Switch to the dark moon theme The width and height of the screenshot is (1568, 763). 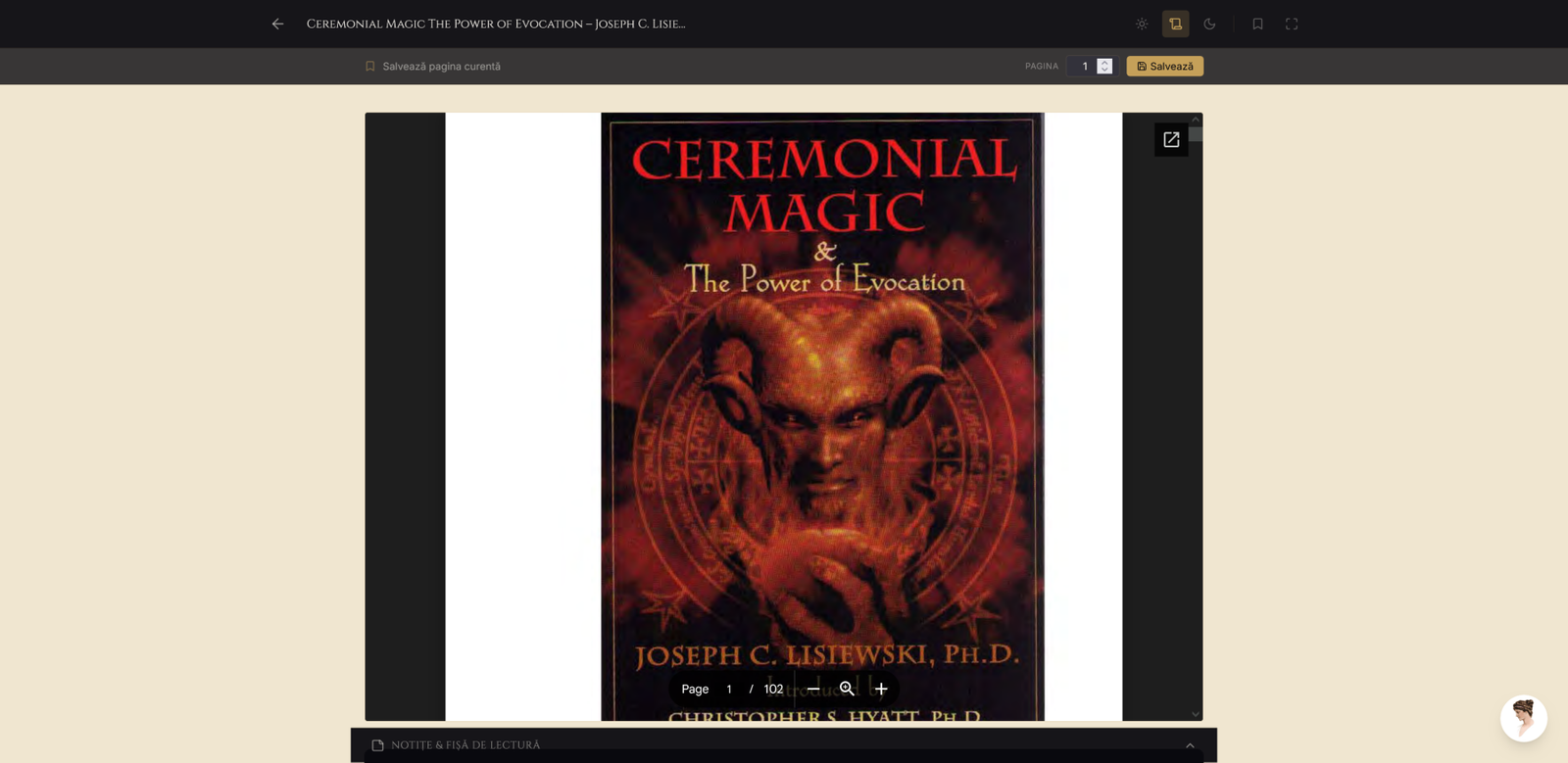(x=1209, y=24)
